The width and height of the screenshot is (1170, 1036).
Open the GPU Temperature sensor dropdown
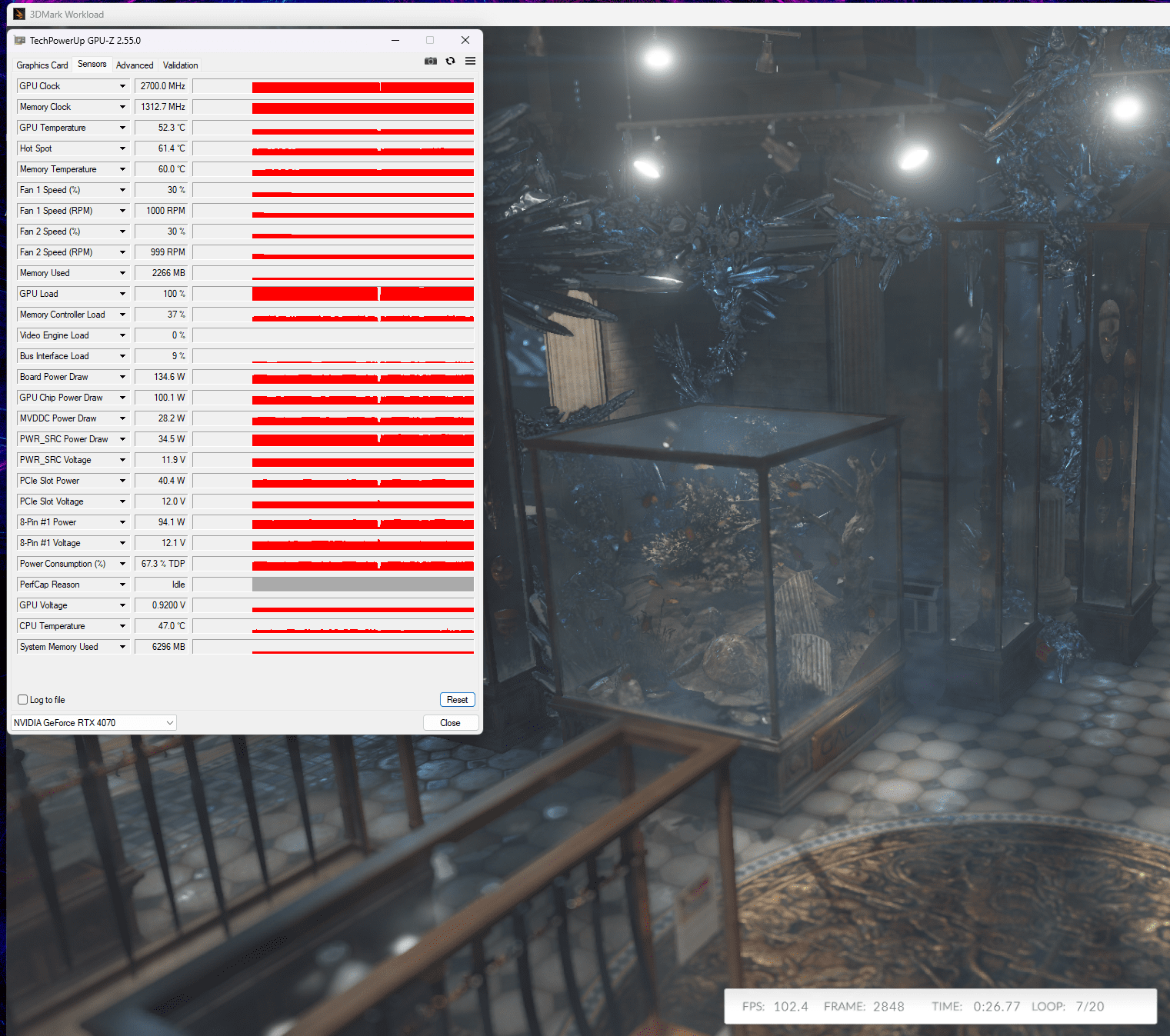point(122,128)
